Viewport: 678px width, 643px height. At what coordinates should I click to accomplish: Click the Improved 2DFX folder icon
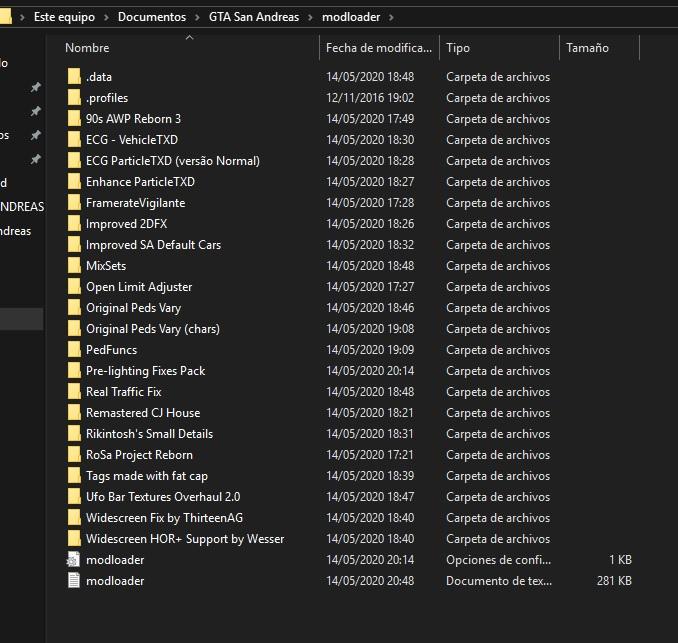tap(74, 224)
